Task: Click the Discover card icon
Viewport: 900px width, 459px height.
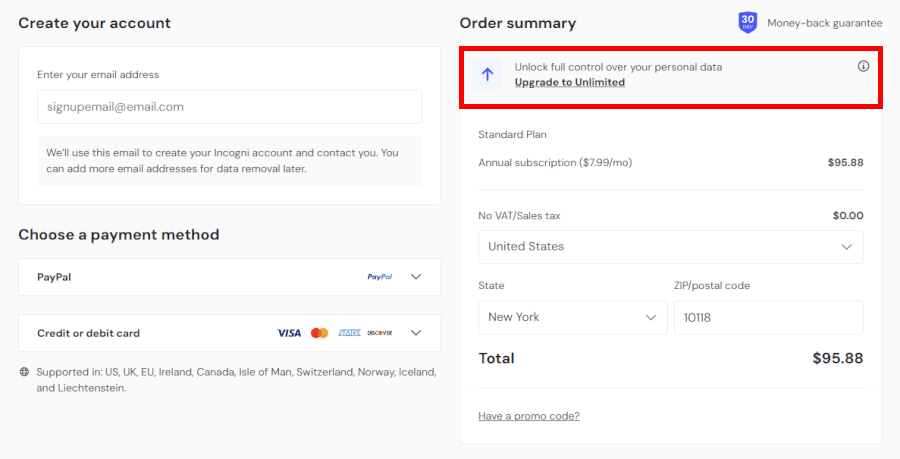Action: [x=379, y=333]
